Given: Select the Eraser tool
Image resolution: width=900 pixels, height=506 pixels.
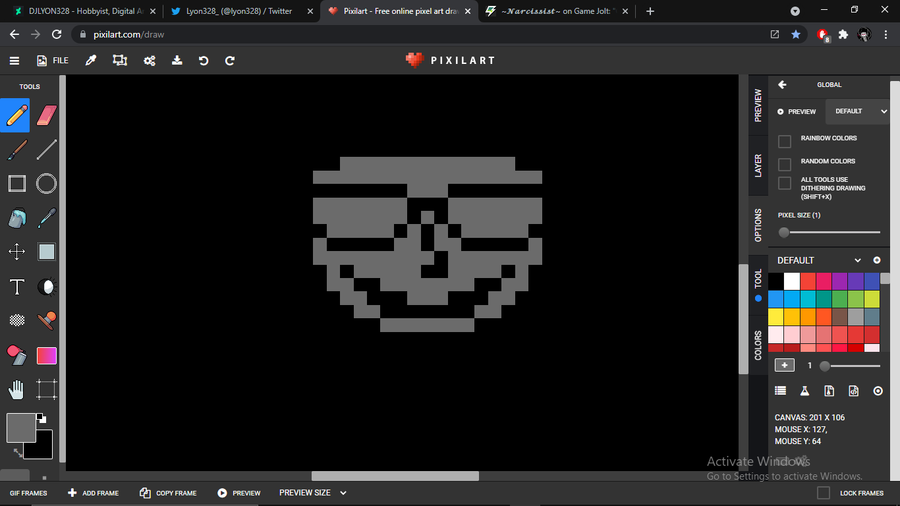Looking at the screenshot, I should 46,115.
